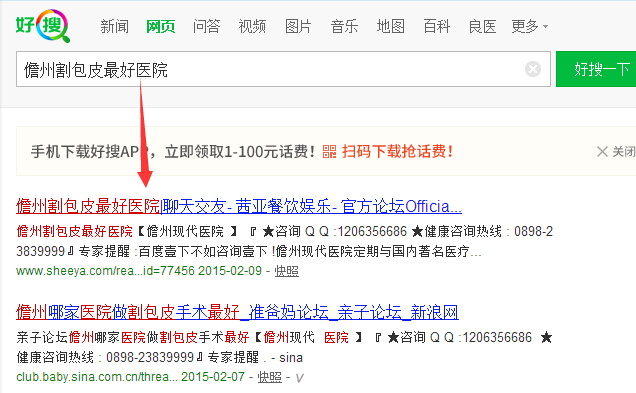Image resolution: width=636 pixels, height=393 pixels.
Task: Open the 音乐 tab
Action: pos(344,26)
